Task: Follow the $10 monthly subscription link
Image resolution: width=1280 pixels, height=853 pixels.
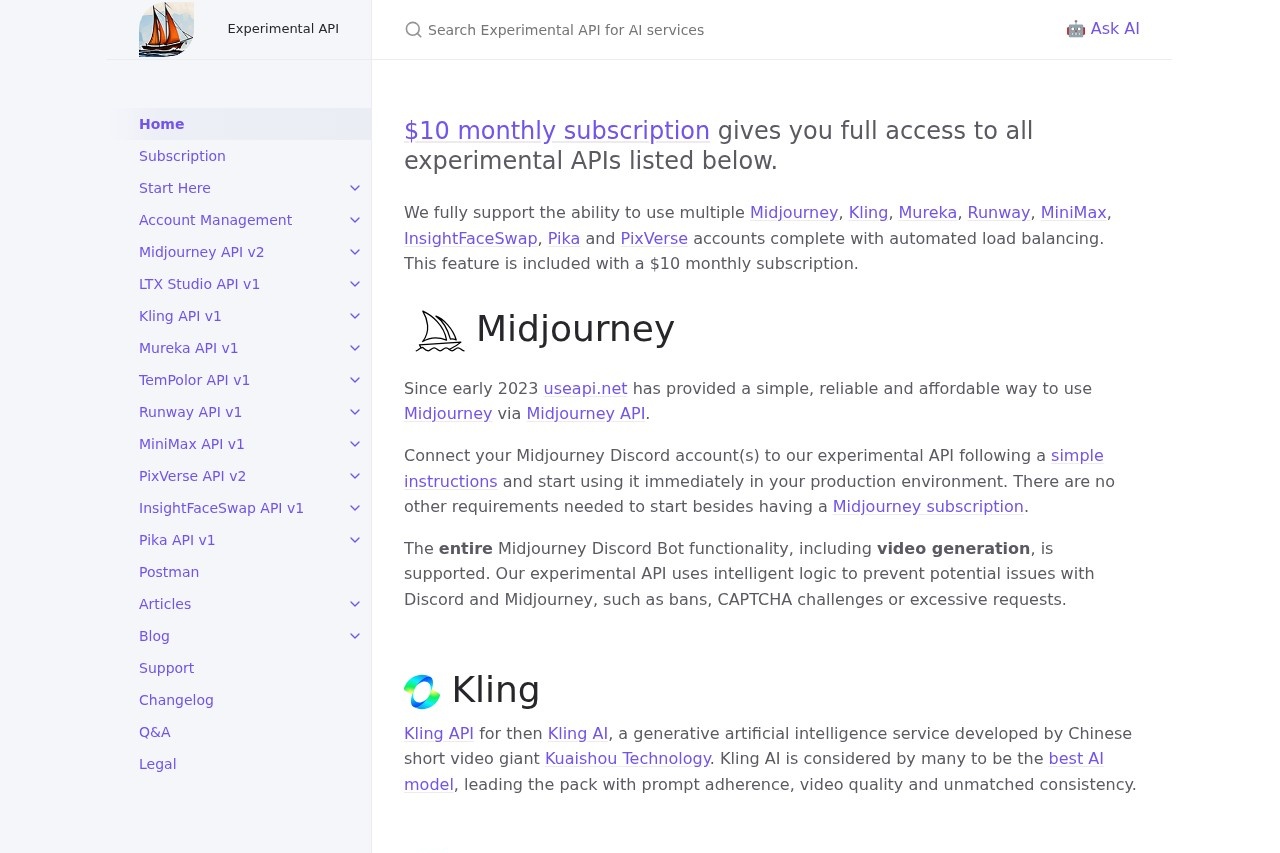Action: pos(556,131)
